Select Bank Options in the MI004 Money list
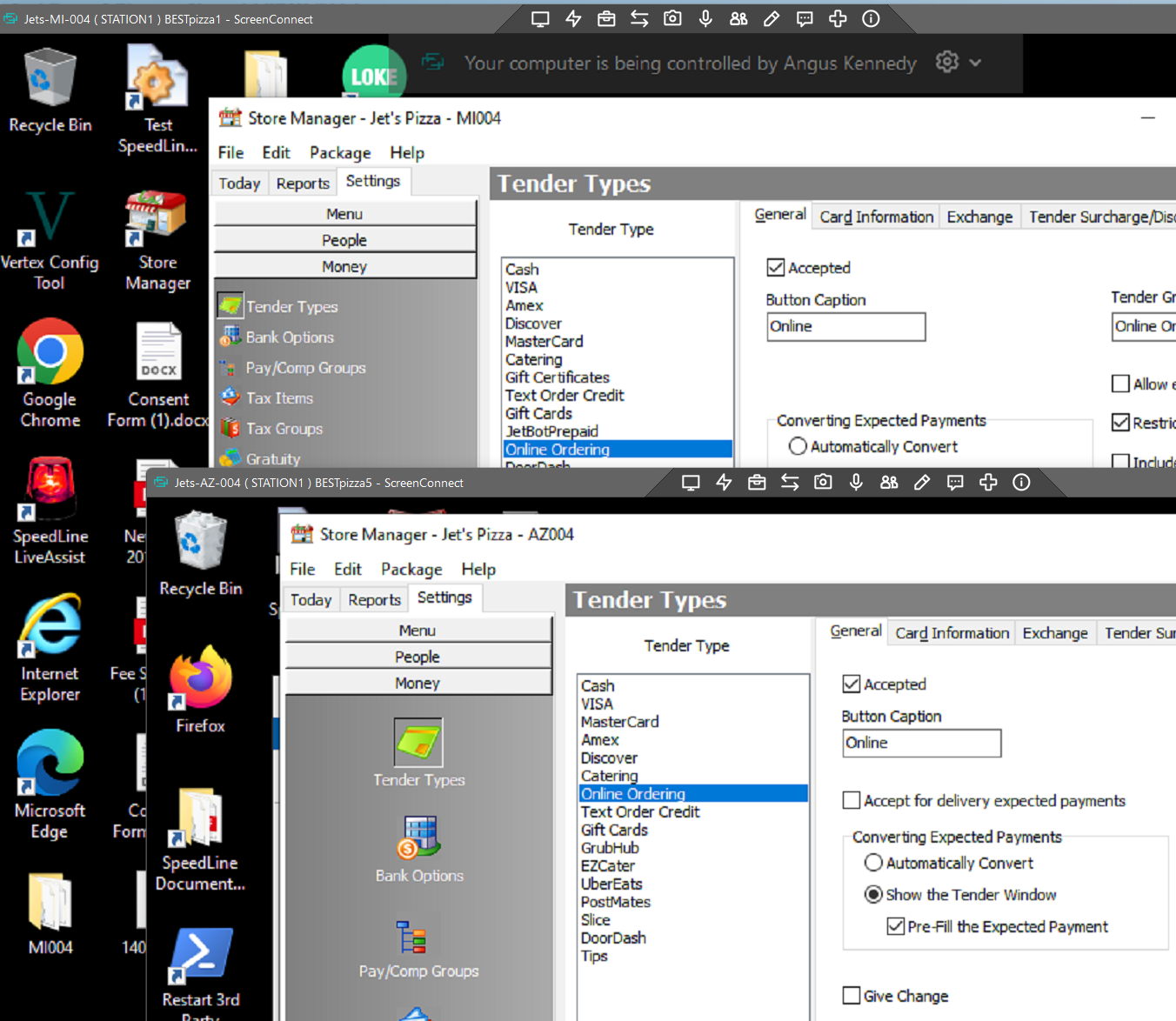 pos(290,337)
